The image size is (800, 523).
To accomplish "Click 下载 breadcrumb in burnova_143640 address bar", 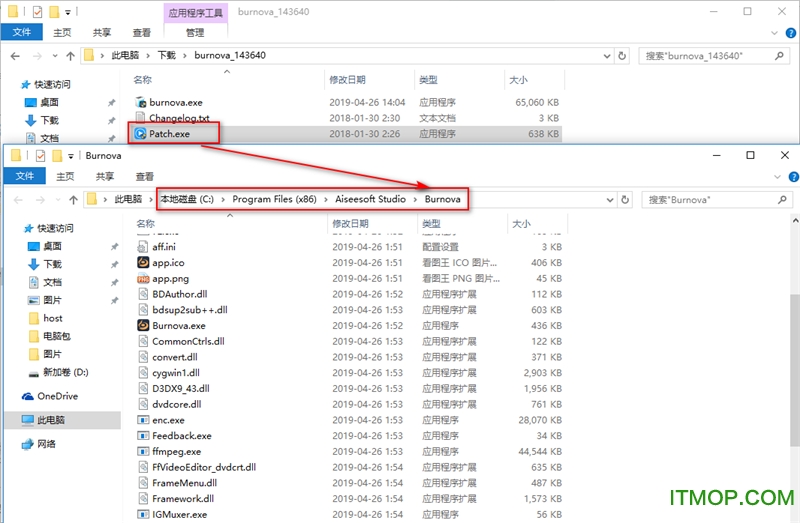I will [x=166, y=55].
